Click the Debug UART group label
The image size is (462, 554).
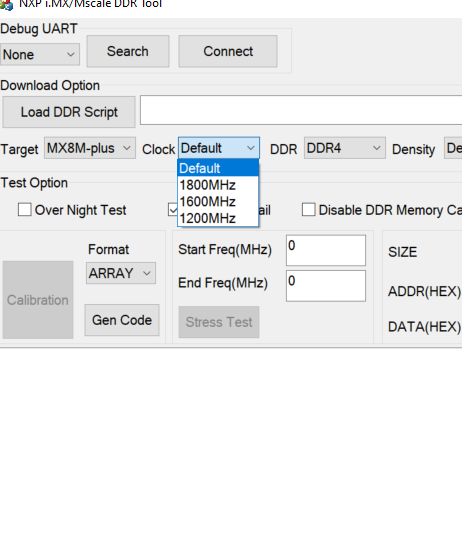tap(39, 29)
